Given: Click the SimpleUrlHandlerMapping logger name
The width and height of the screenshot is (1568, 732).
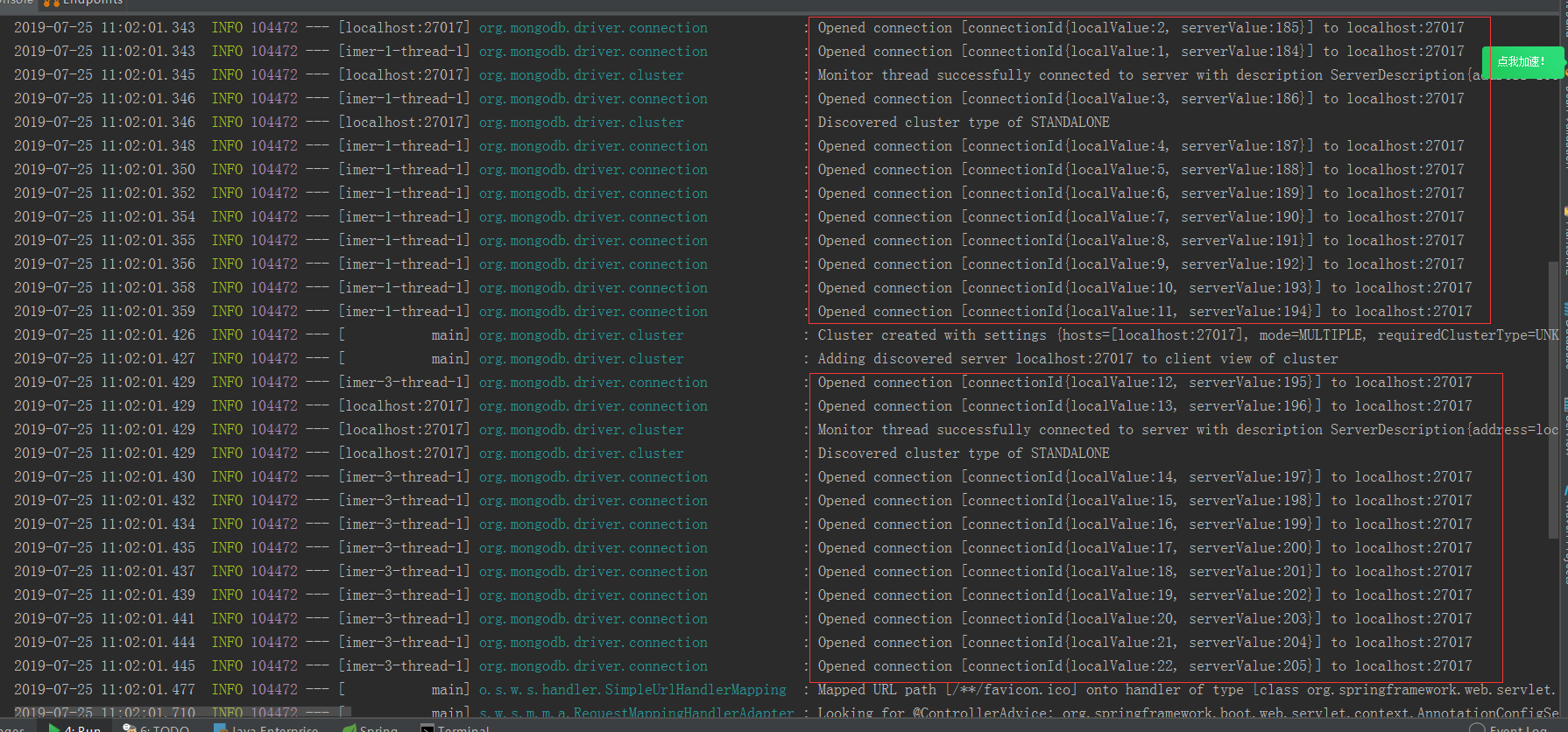Looking at the screenshot, I should point(632,690).
